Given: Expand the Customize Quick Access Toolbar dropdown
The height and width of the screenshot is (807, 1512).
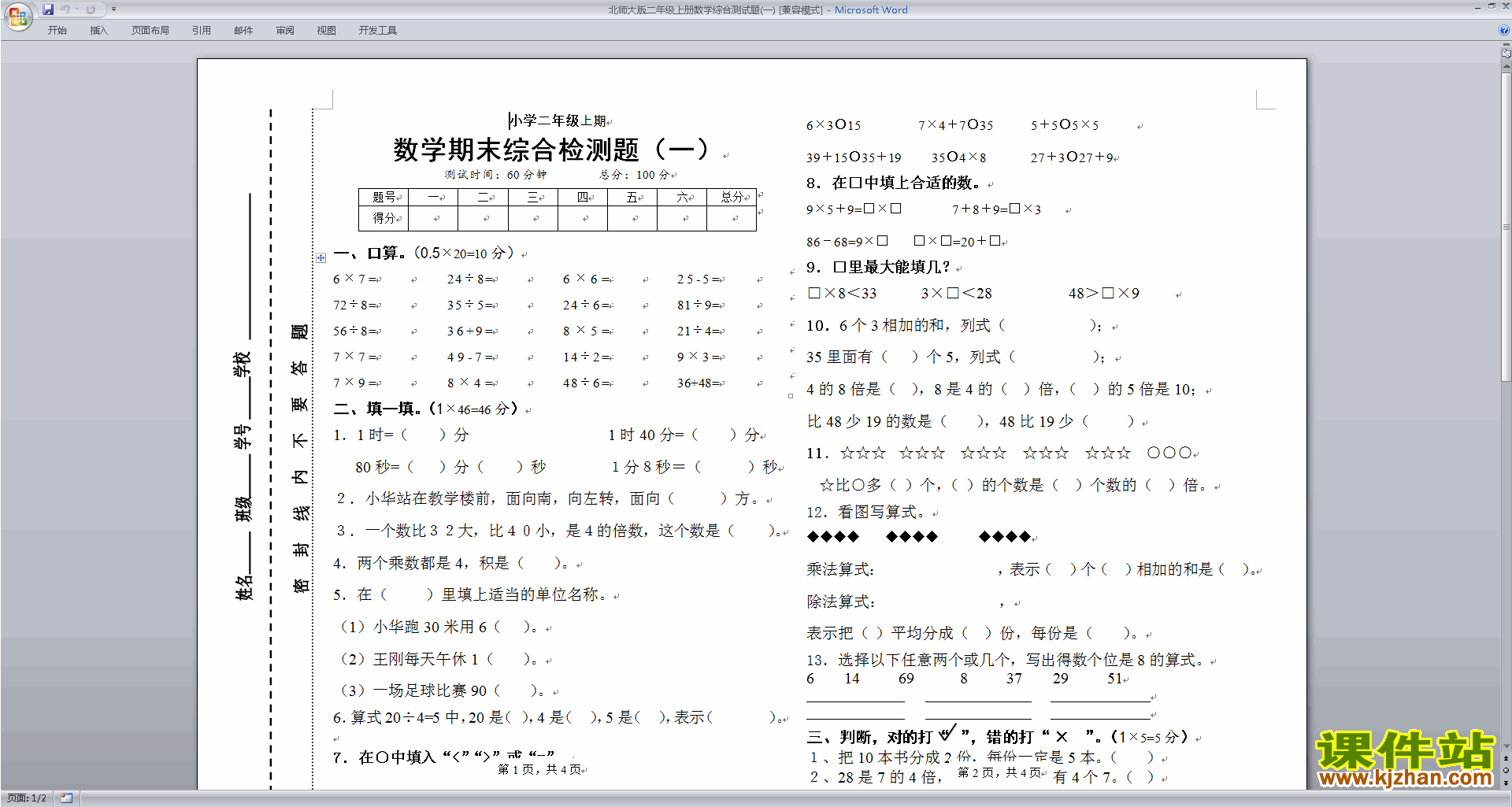Looking at the screenshot, I should pos(113,9).
